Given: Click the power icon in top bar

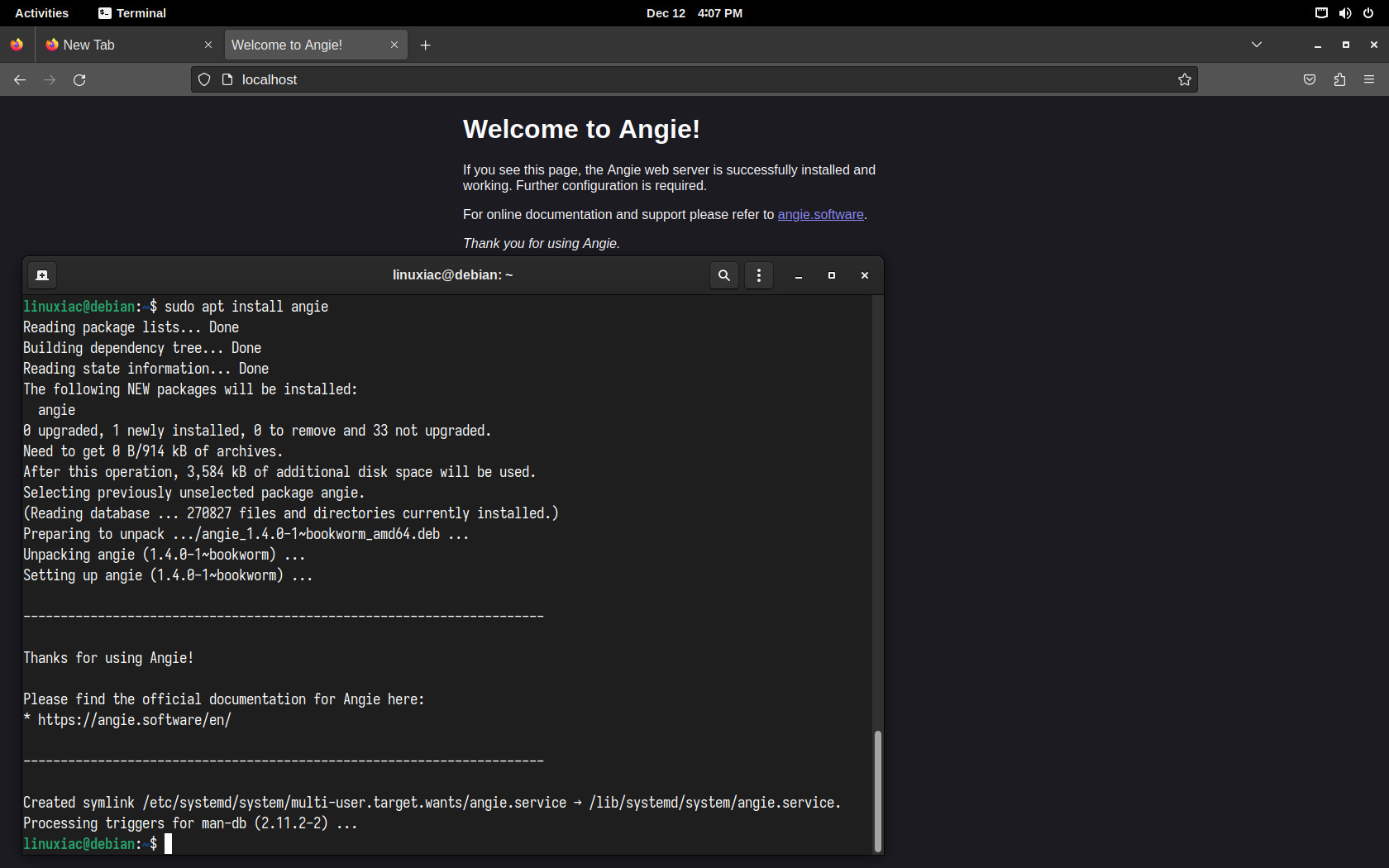Looking at the screenshot, I should 1368,13.
